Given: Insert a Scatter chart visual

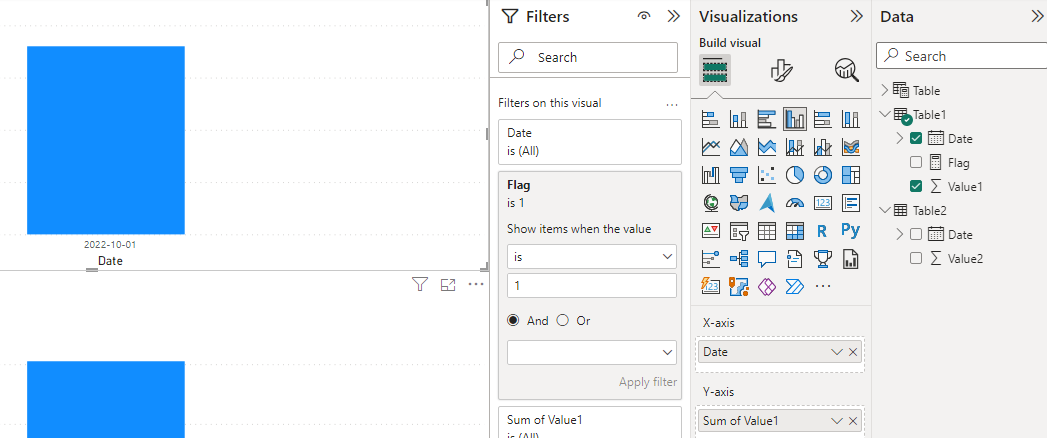Looking at the screenshot, I should [x=767, y=175].
